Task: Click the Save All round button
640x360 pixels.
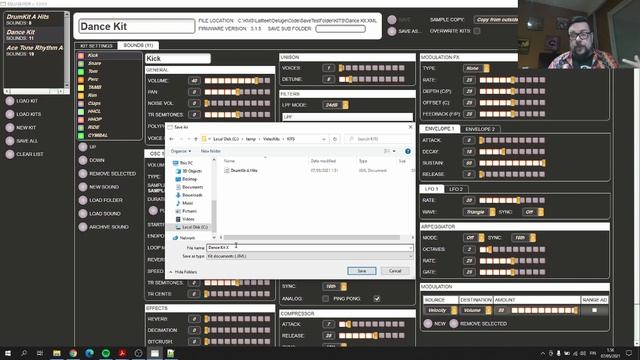Action: pyautogui.click(x=10, y=141)
